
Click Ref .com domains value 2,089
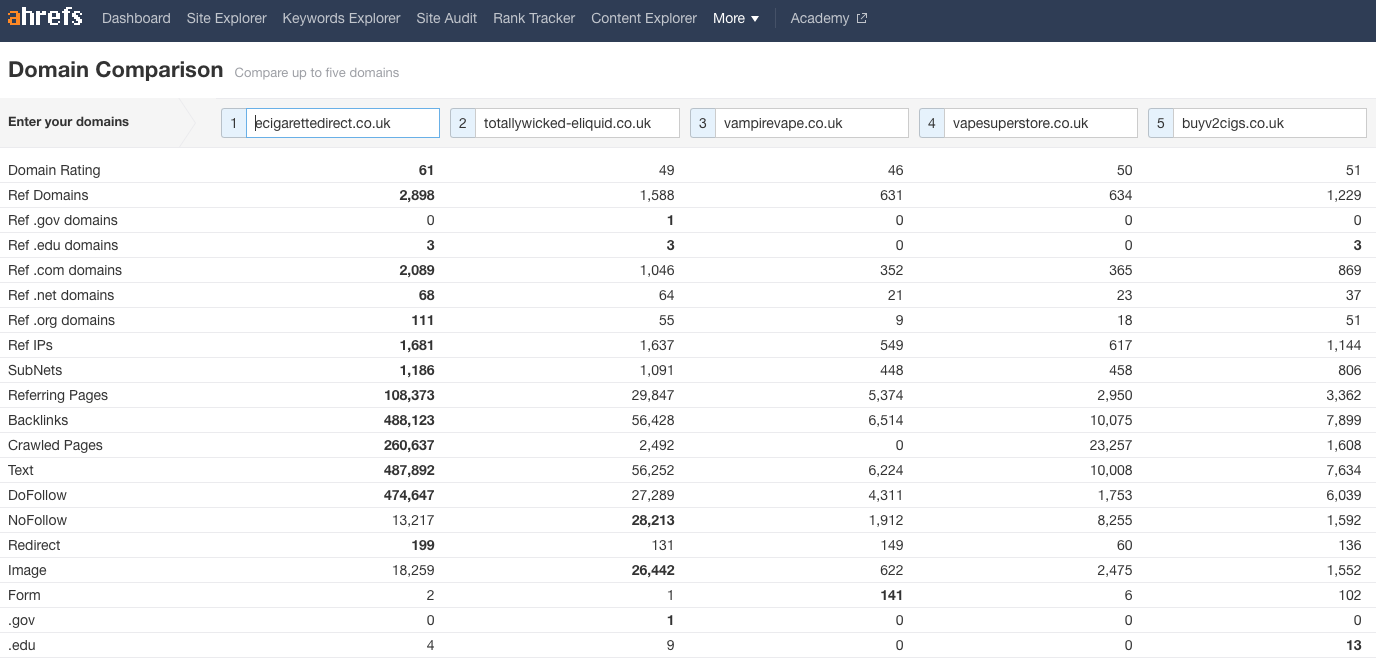417,270
